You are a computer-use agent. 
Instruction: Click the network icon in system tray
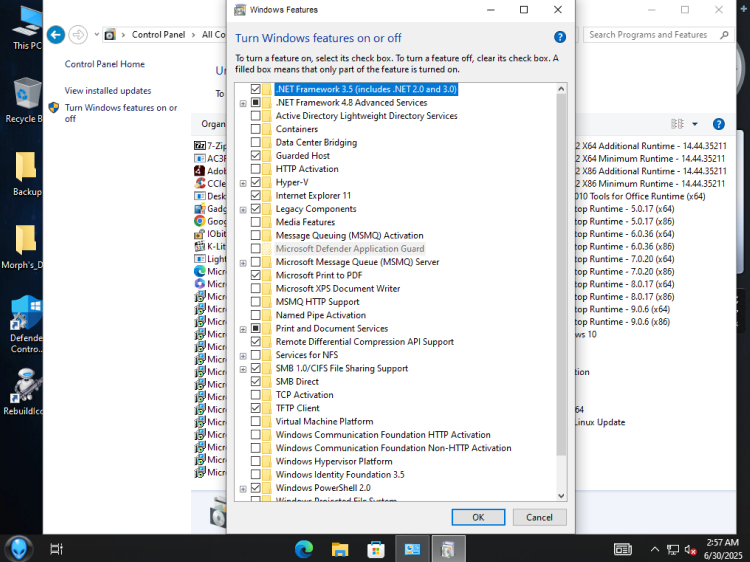coord(673,550)
